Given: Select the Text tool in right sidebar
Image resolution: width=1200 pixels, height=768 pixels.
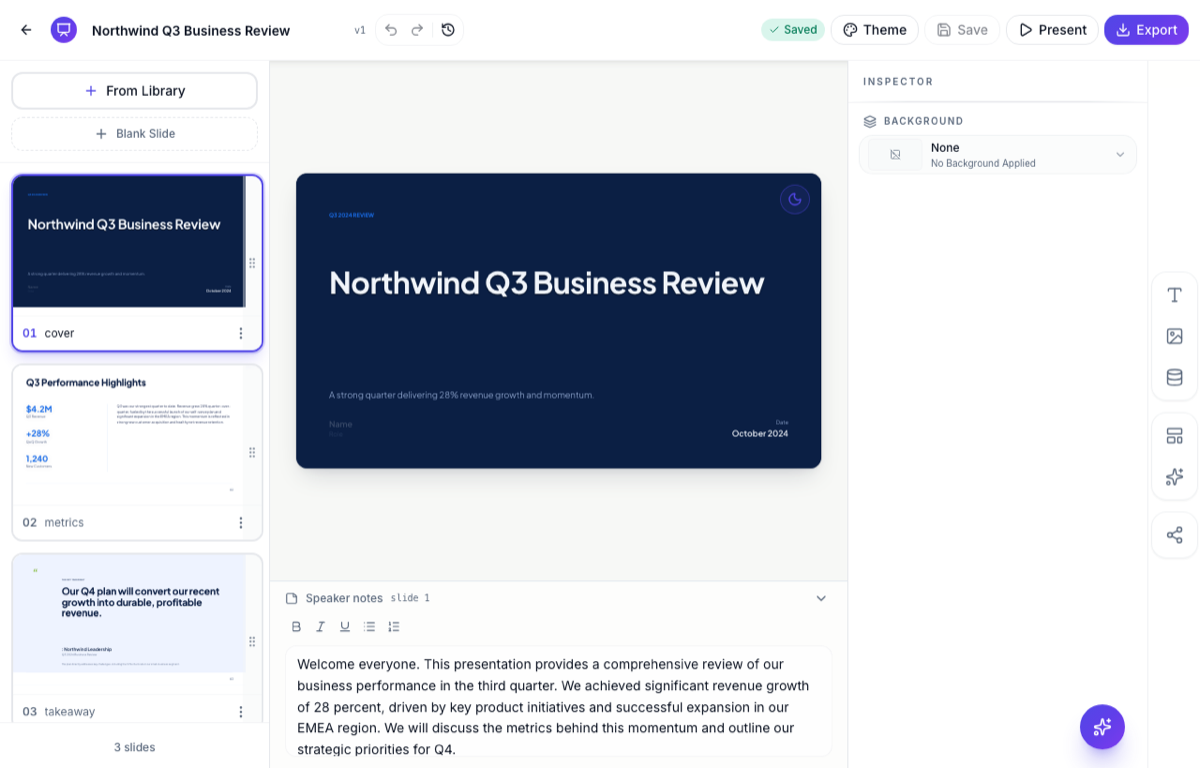Looking at the screenshot, I should click(1175, 295).
